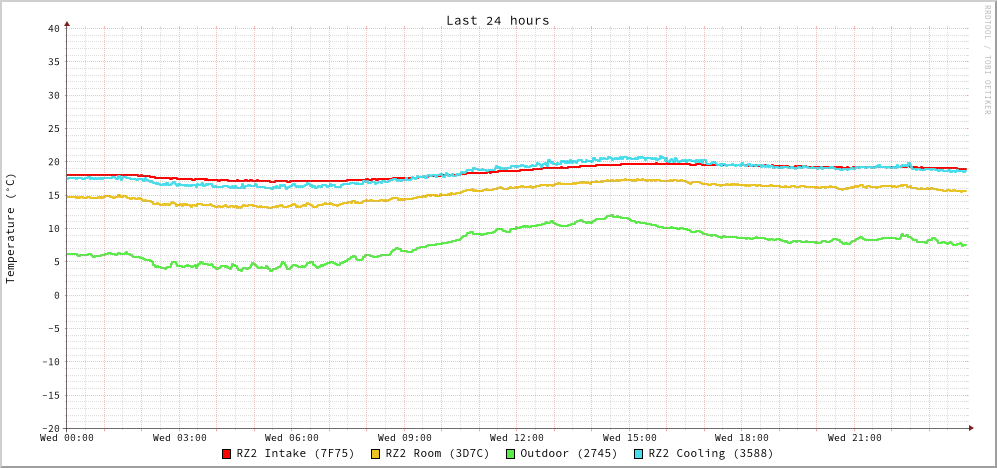Select the RZ2 Room (3D7C) legend label
This screenshot has width=997, height=468.
pyautogui.click(x=437, y=453)
